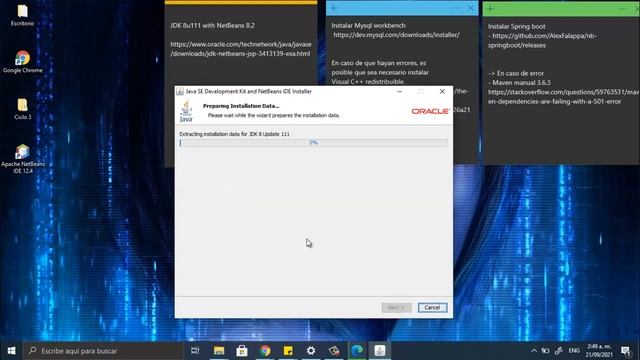Open the Oracle JDK NetBeans download URL
Screen dimensions: 640x360
tap(241, 49)
